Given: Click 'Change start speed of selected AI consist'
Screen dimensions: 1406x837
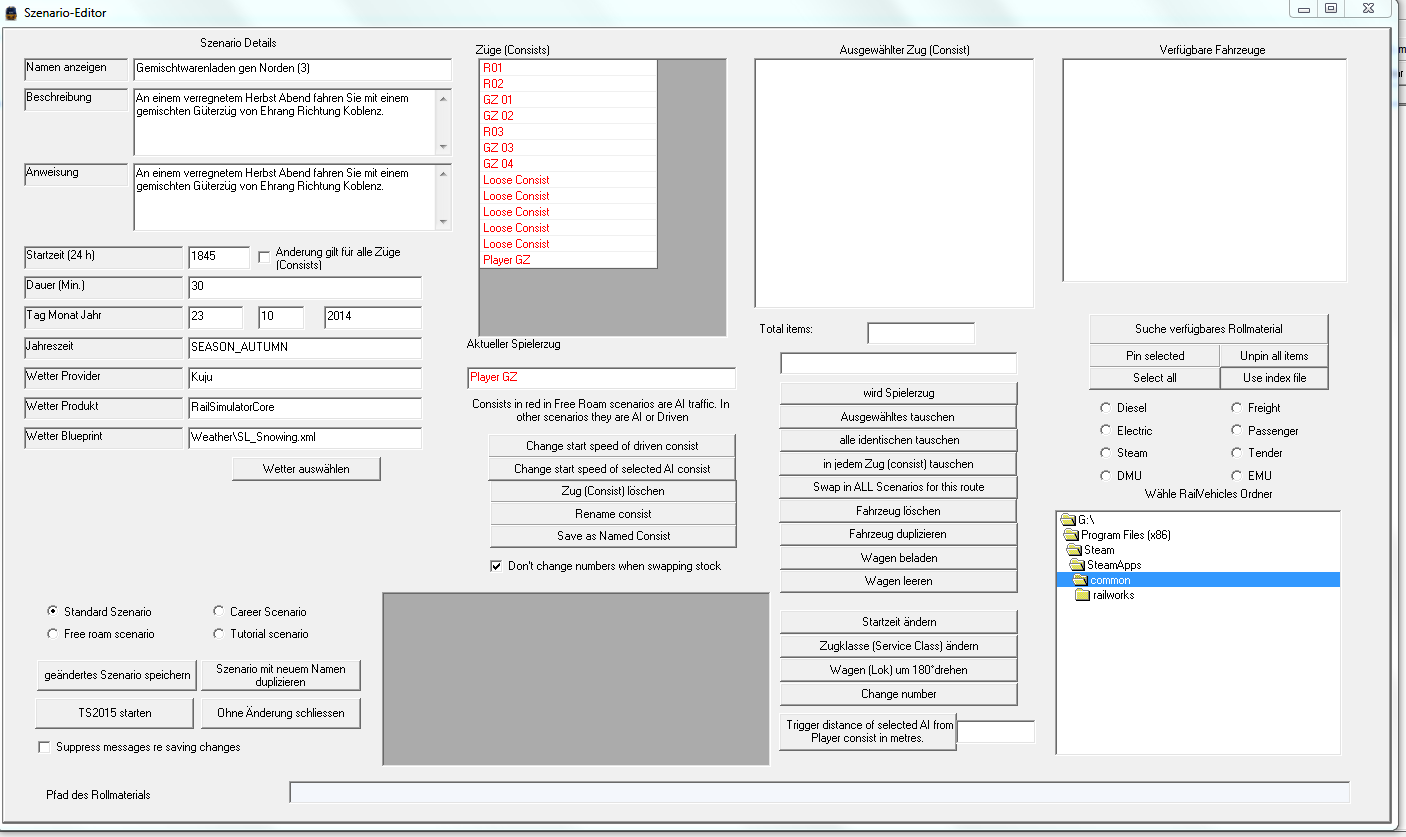Looking at the screenshot, I should 612,469.
